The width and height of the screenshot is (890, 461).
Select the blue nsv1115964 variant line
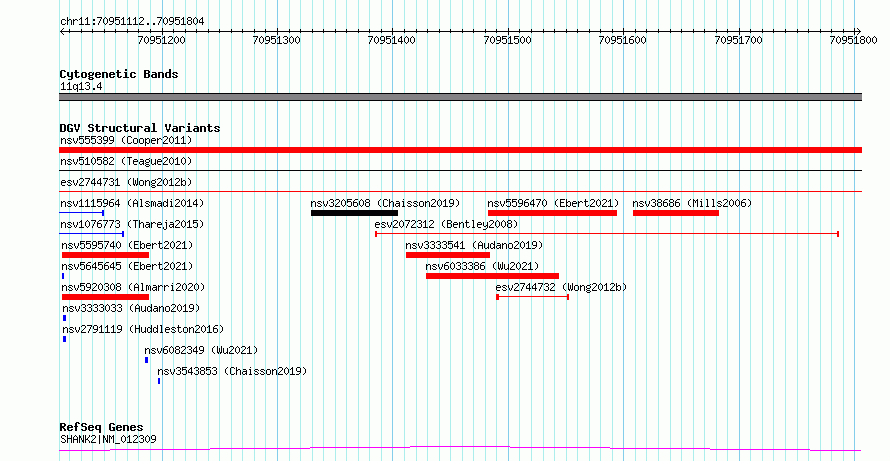pos(82,213)
